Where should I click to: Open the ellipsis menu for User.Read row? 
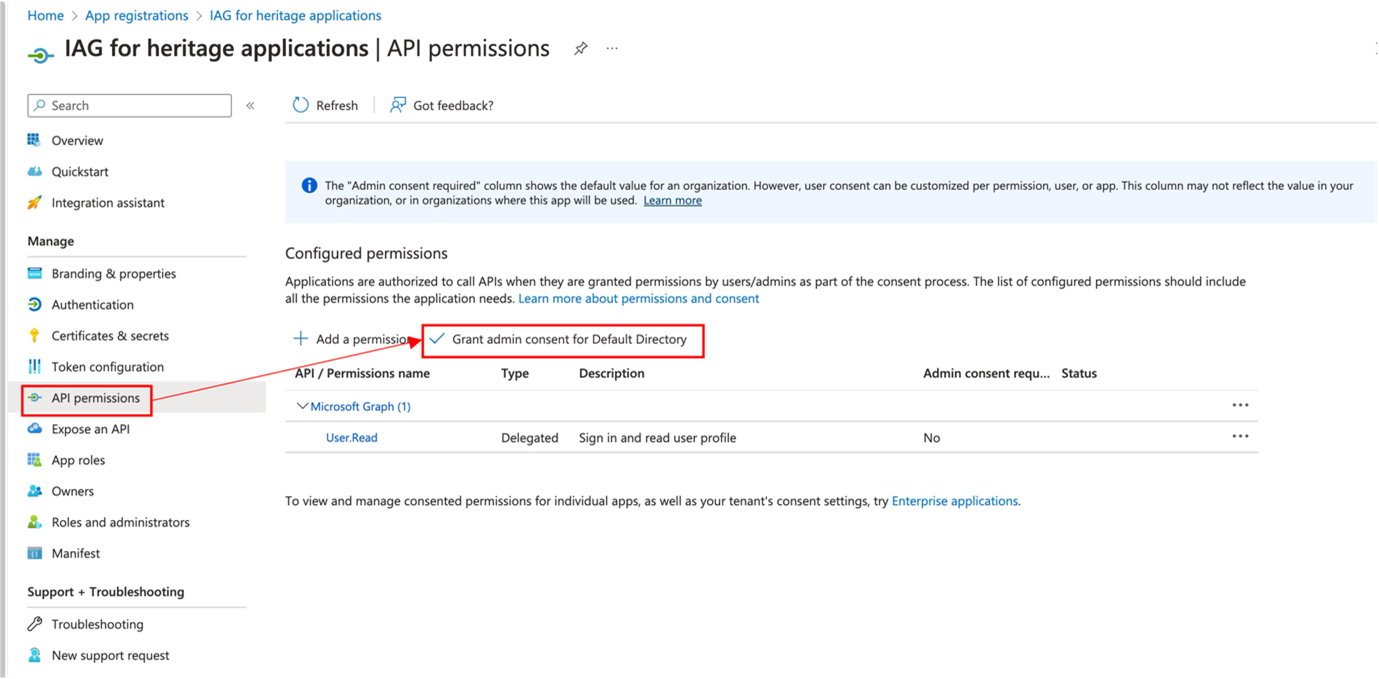1240,436
